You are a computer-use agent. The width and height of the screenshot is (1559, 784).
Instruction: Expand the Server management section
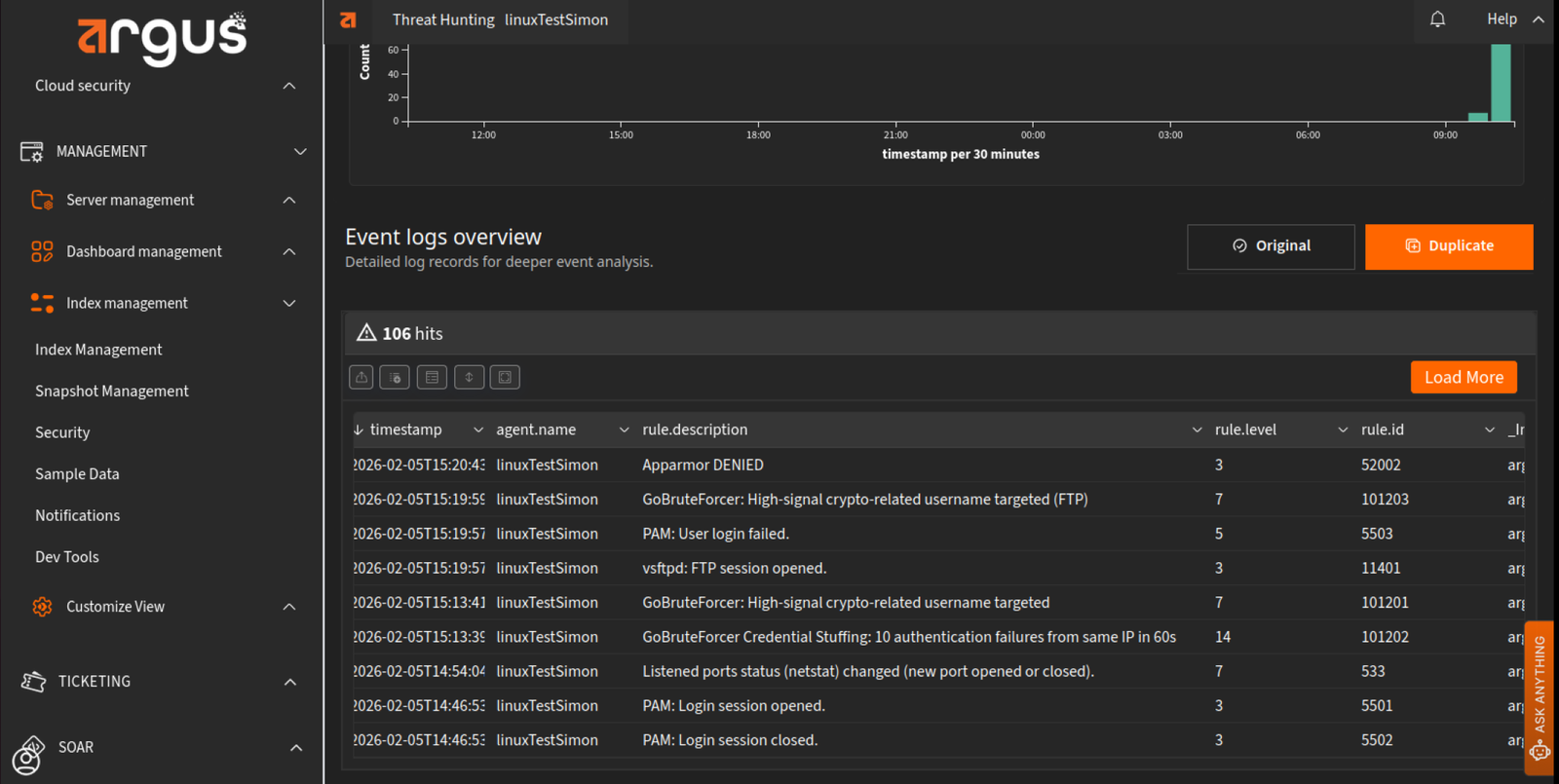coord(289,200)
